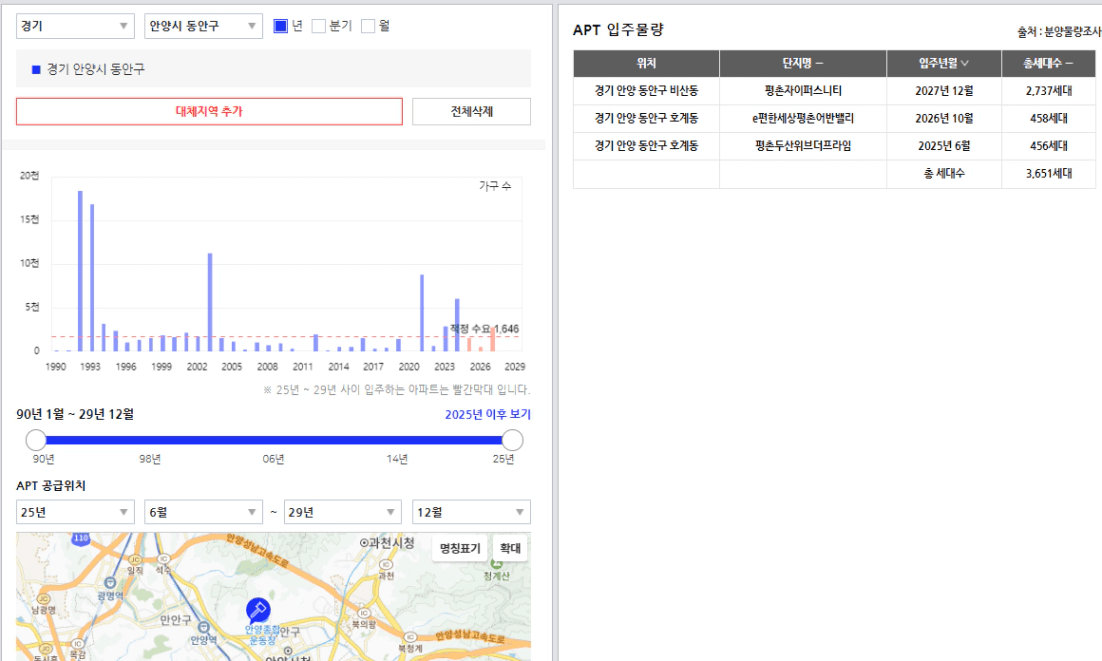Image resolution: width=1102 pixels, height=661 pixels.
Task: Sort table by 단지명 column header
Action: tap(803, 63)
